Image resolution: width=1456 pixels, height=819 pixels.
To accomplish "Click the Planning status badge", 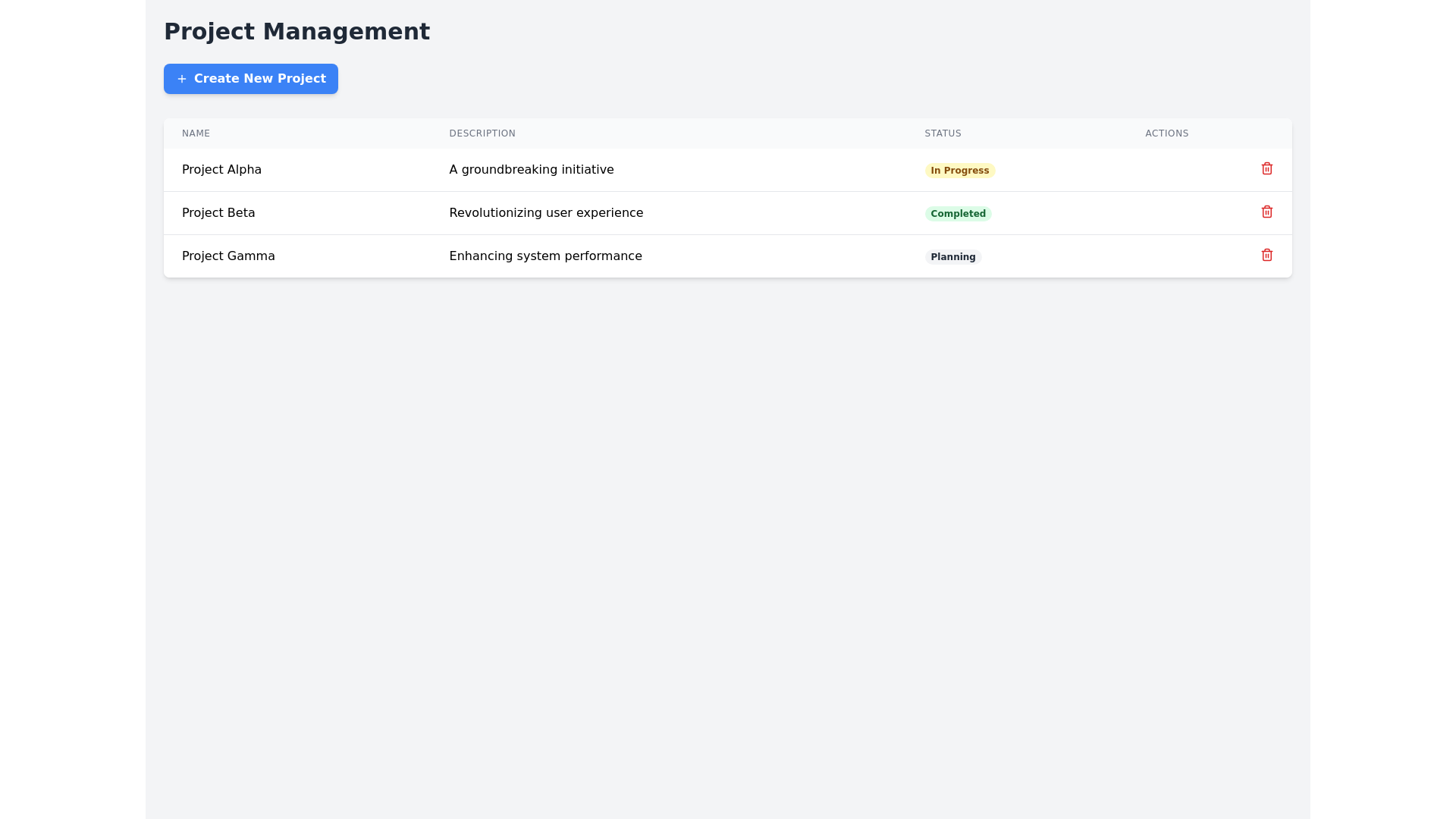I will tap(952, 257).
